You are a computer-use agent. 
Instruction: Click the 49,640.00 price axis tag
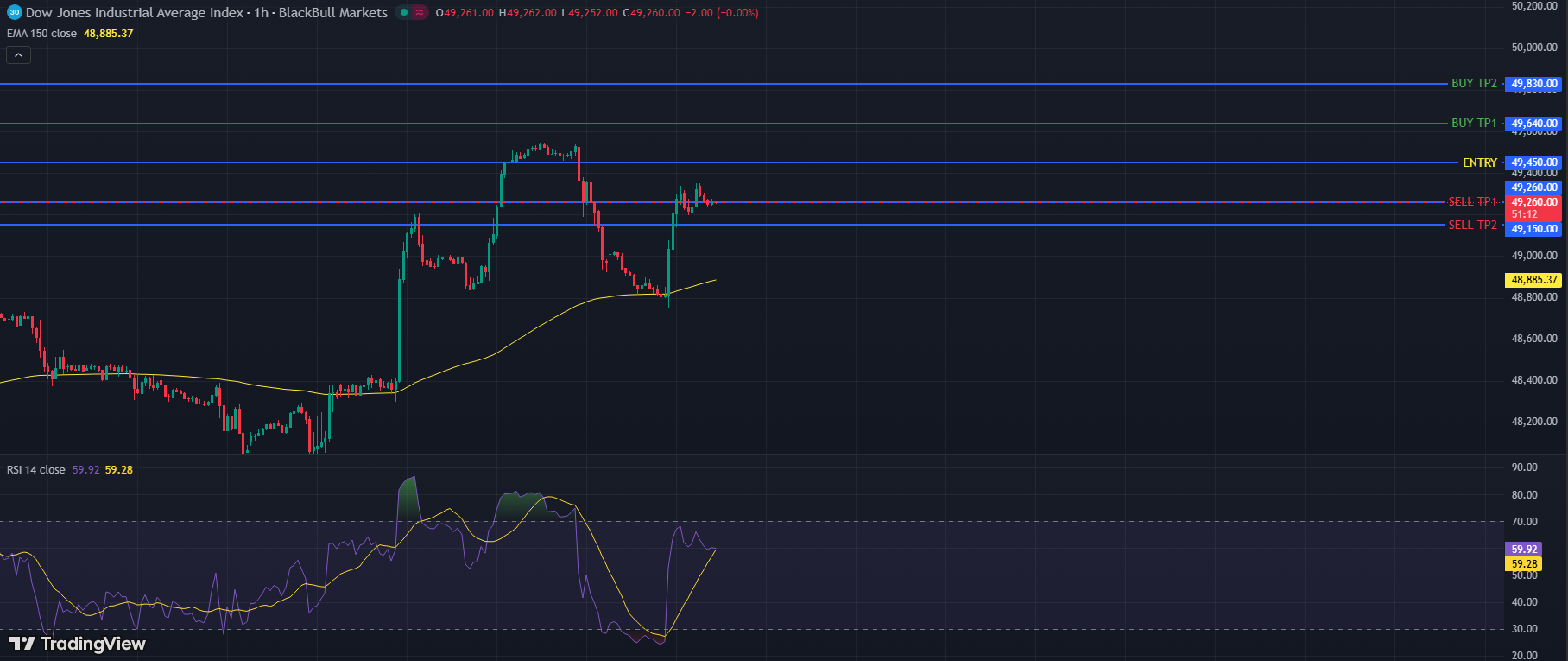coord(1533,124)
